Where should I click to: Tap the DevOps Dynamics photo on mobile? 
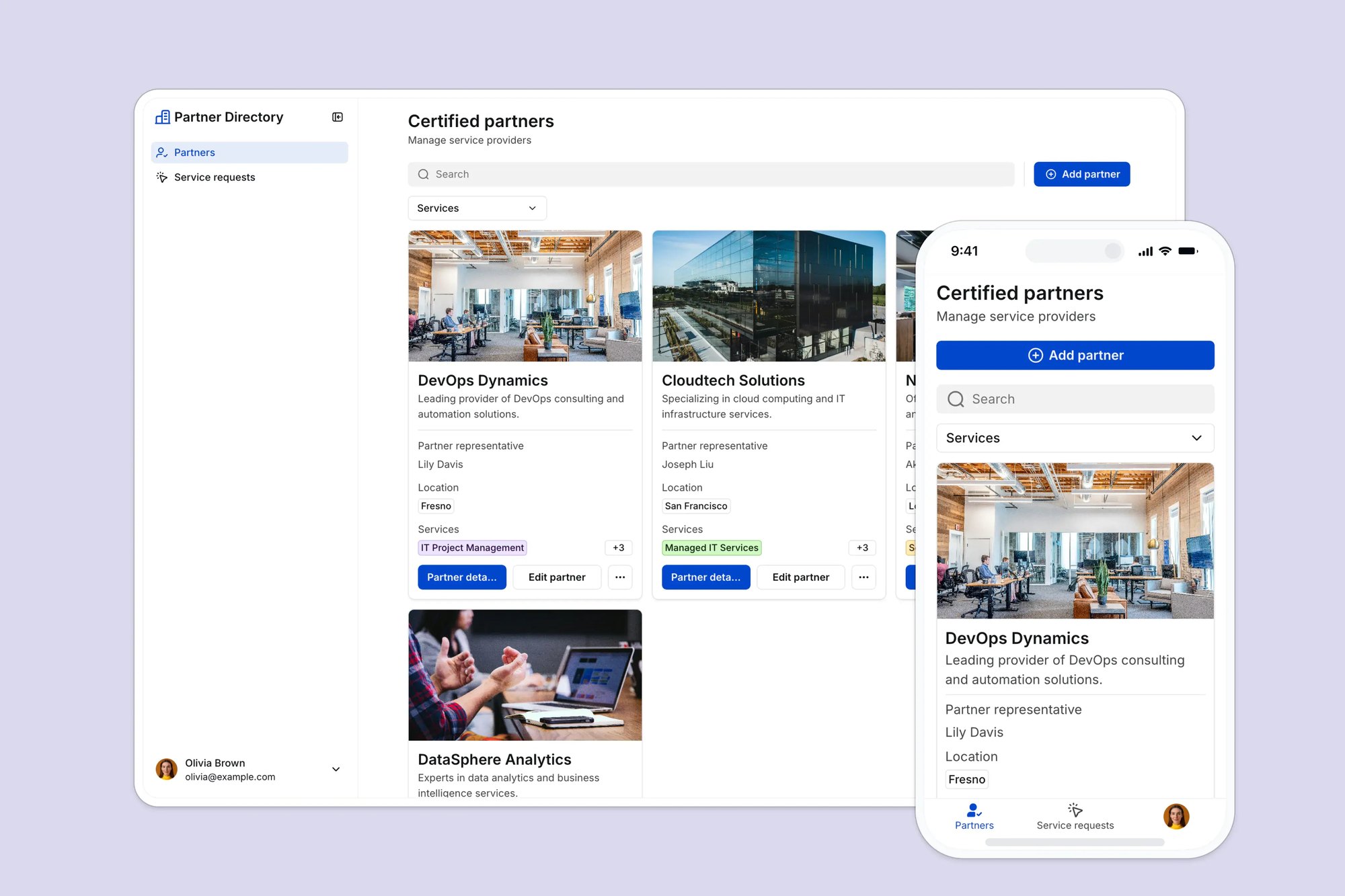(1075, 540)
